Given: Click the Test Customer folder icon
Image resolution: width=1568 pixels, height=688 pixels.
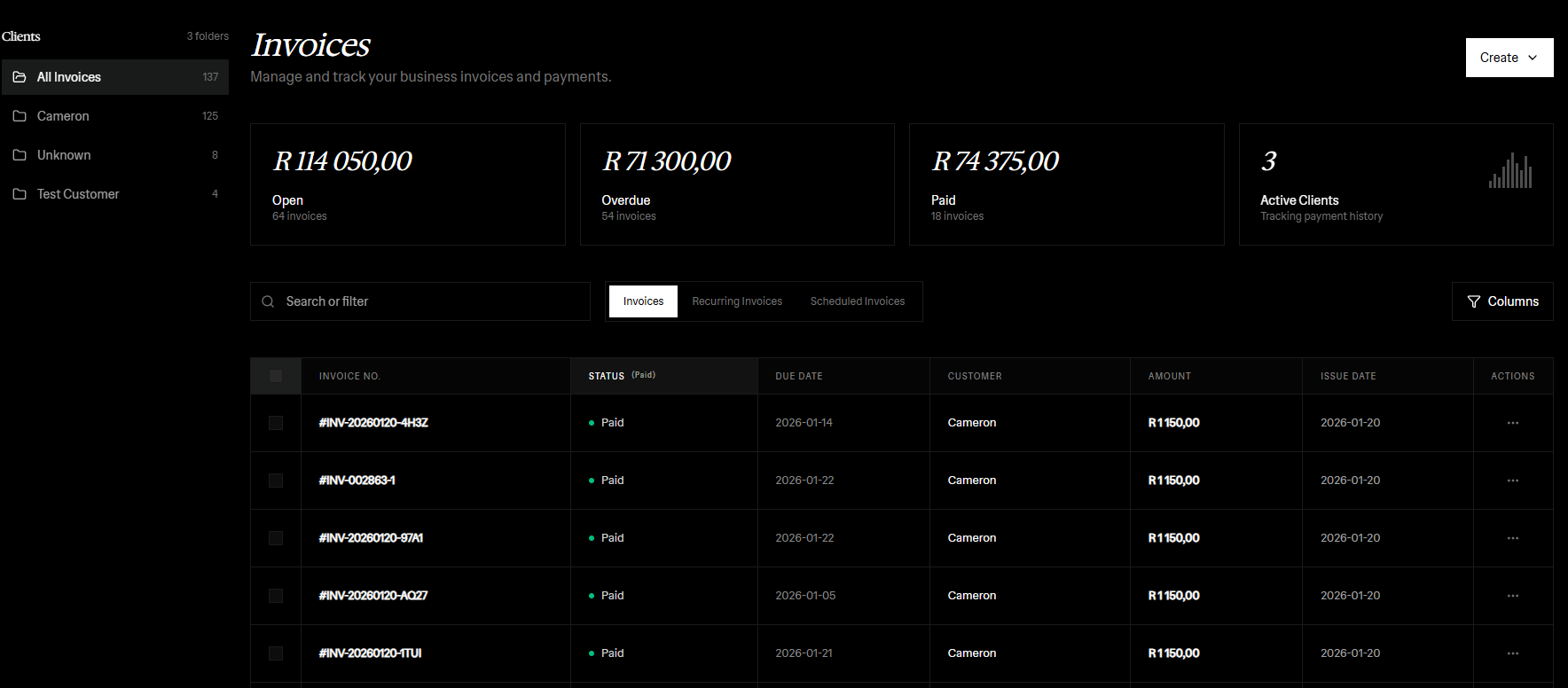Looking at the screenshot, I should (20, 194).
